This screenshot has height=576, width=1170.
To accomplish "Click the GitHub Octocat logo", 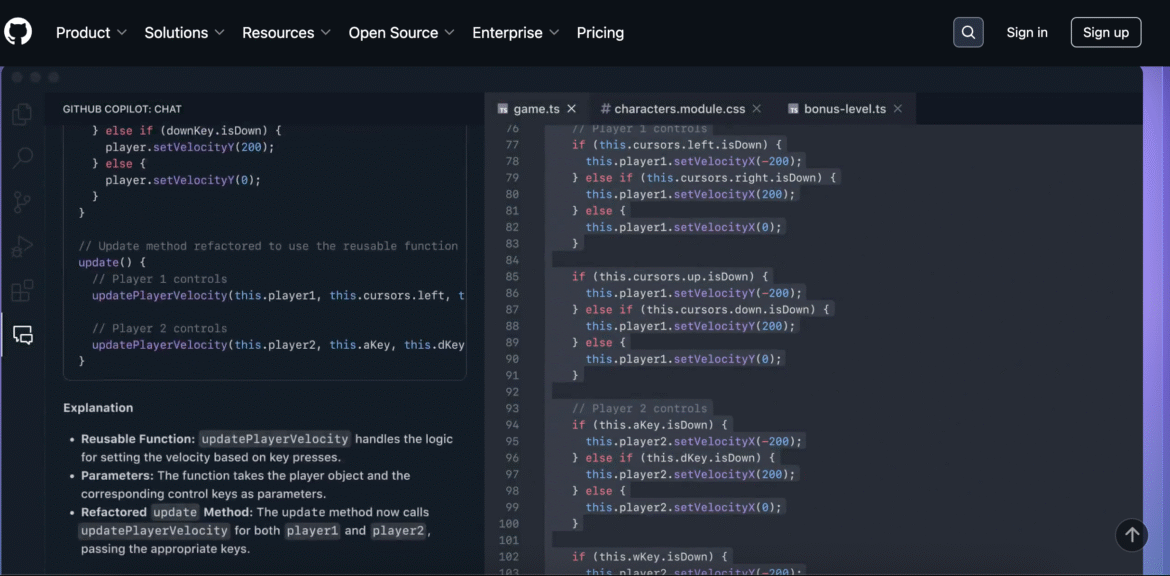I will click(x=19, y=31).
